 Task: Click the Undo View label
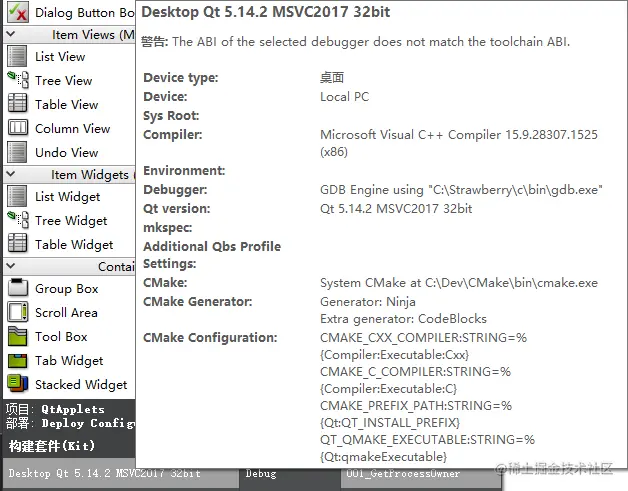coord(66,152)
